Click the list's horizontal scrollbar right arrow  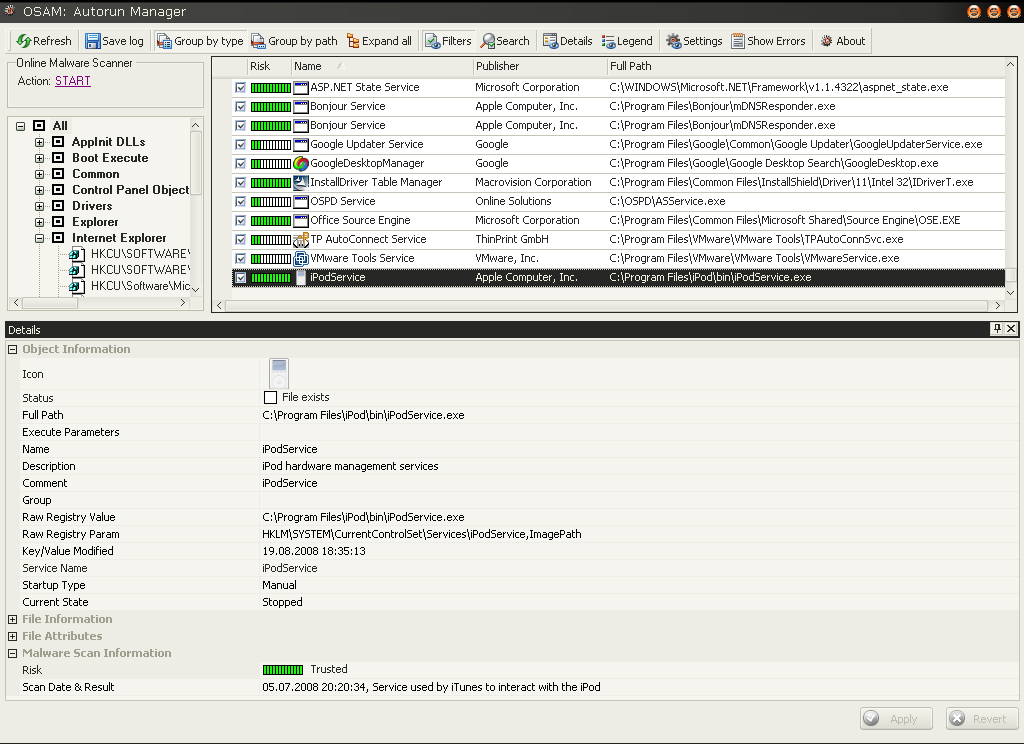point(997,306)
